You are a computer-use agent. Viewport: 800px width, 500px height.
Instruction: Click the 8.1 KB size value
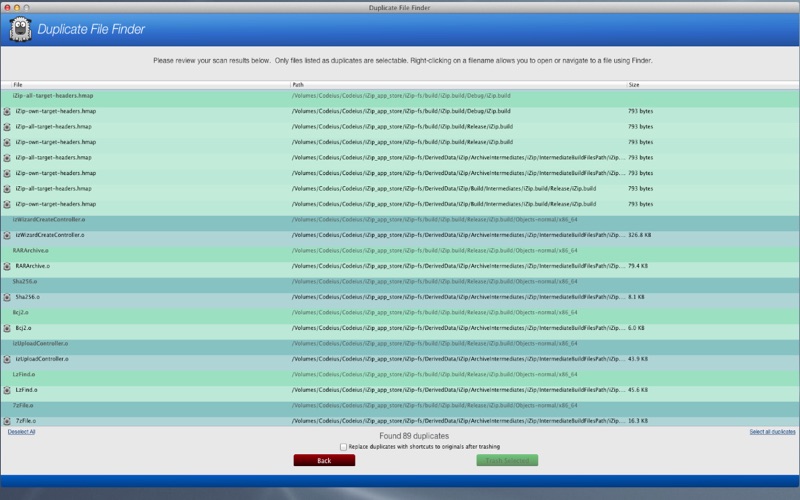pyautogui.click(x=636, y=297)
